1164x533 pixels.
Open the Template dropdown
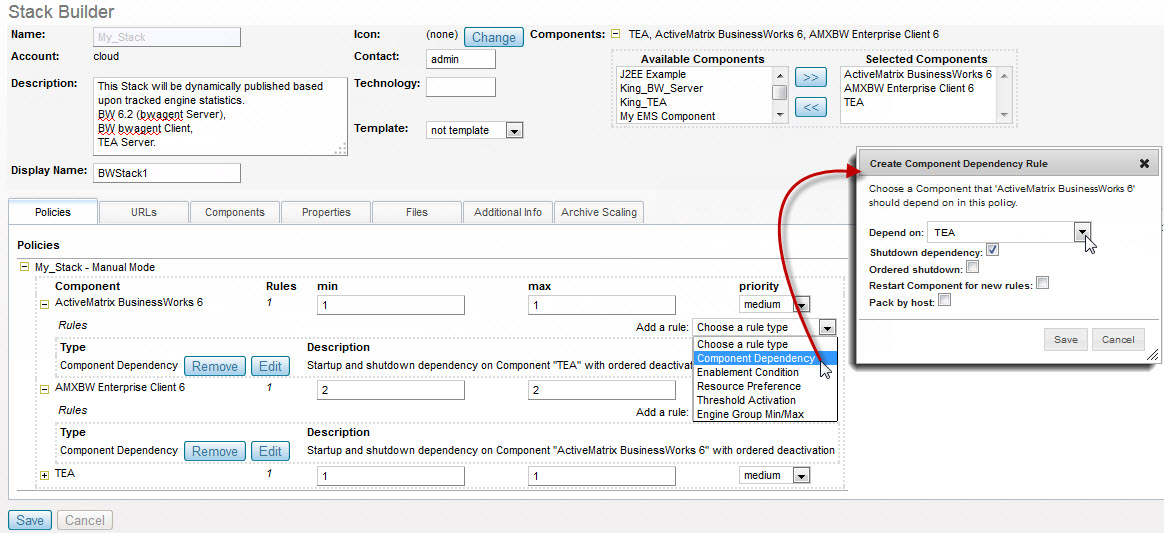coord(514,130)
